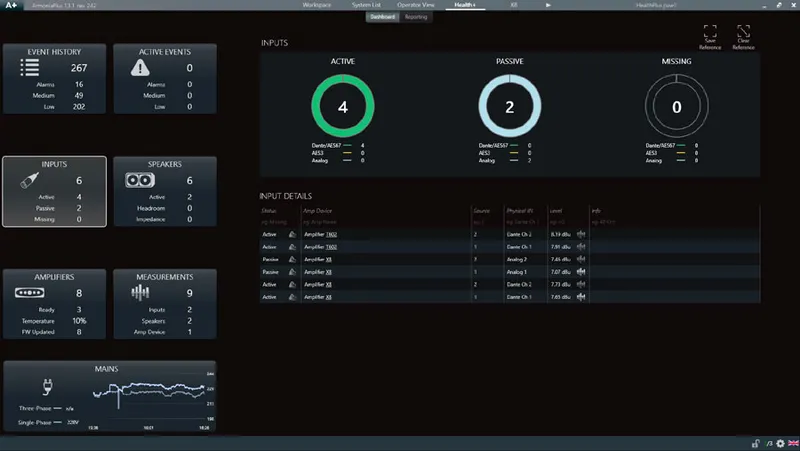Screen dimensions: 800x451
Task: Click the Clear Reference icon
Action: pos(743,31)
